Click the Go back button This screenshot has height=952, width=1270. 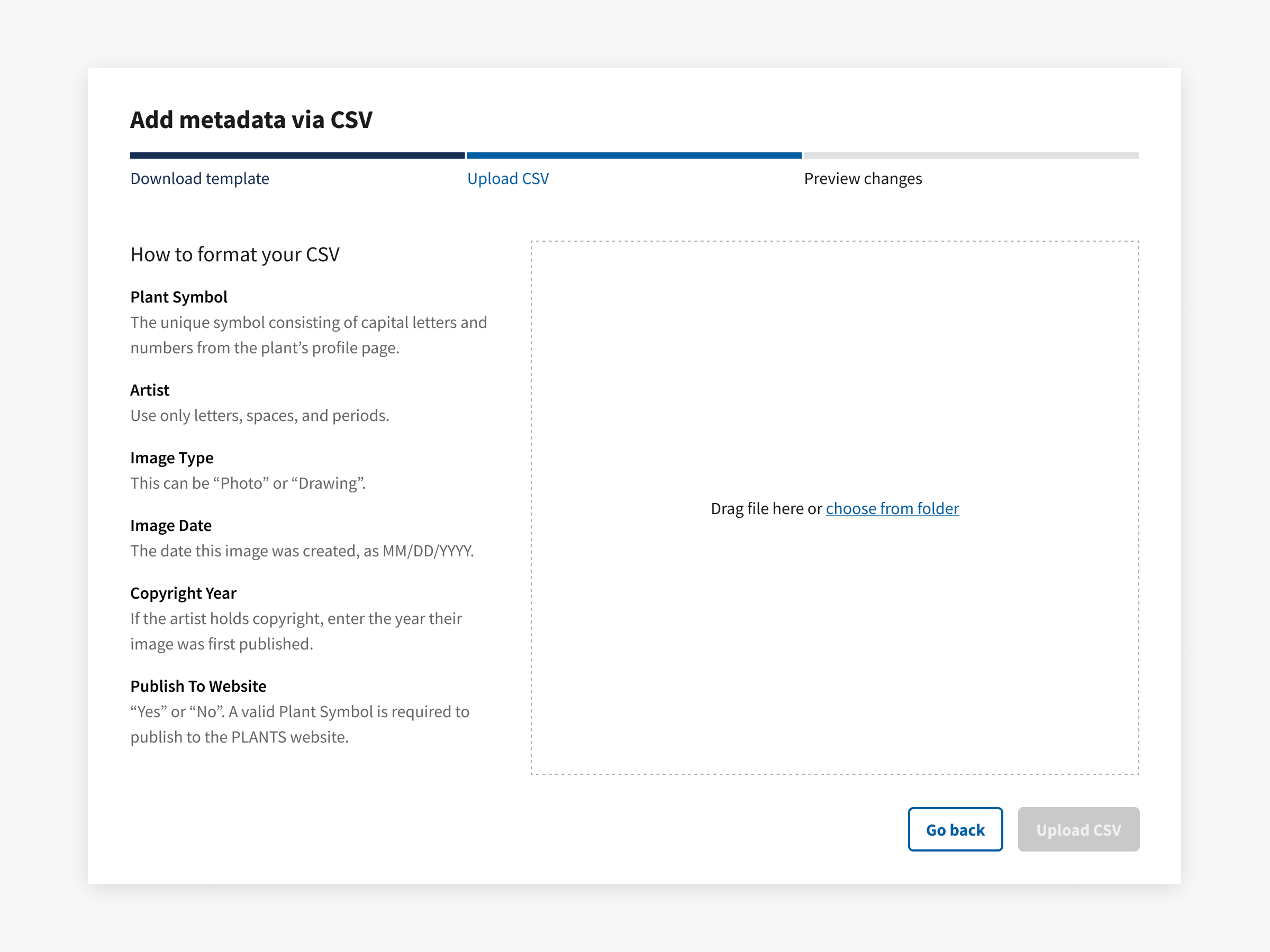click(955, 829)
